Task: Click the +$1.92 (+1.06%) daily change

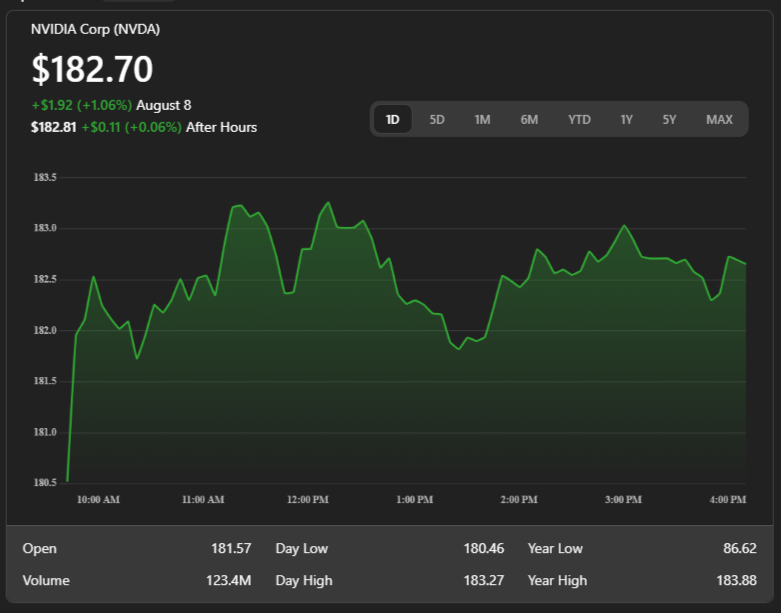Action: [x=81, y=105]
